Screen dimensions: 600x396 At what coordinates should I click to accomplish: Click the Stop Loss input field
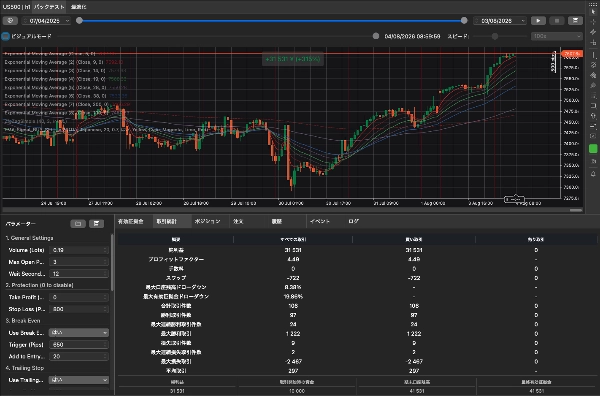pos(79,309)
